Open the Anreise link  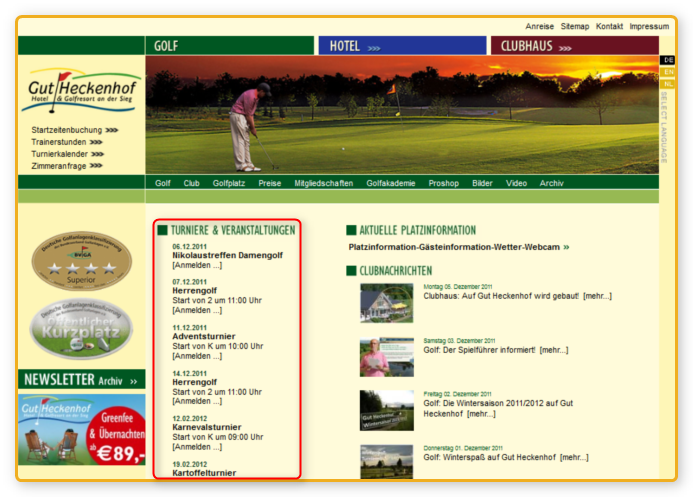(x=539, y=27)
